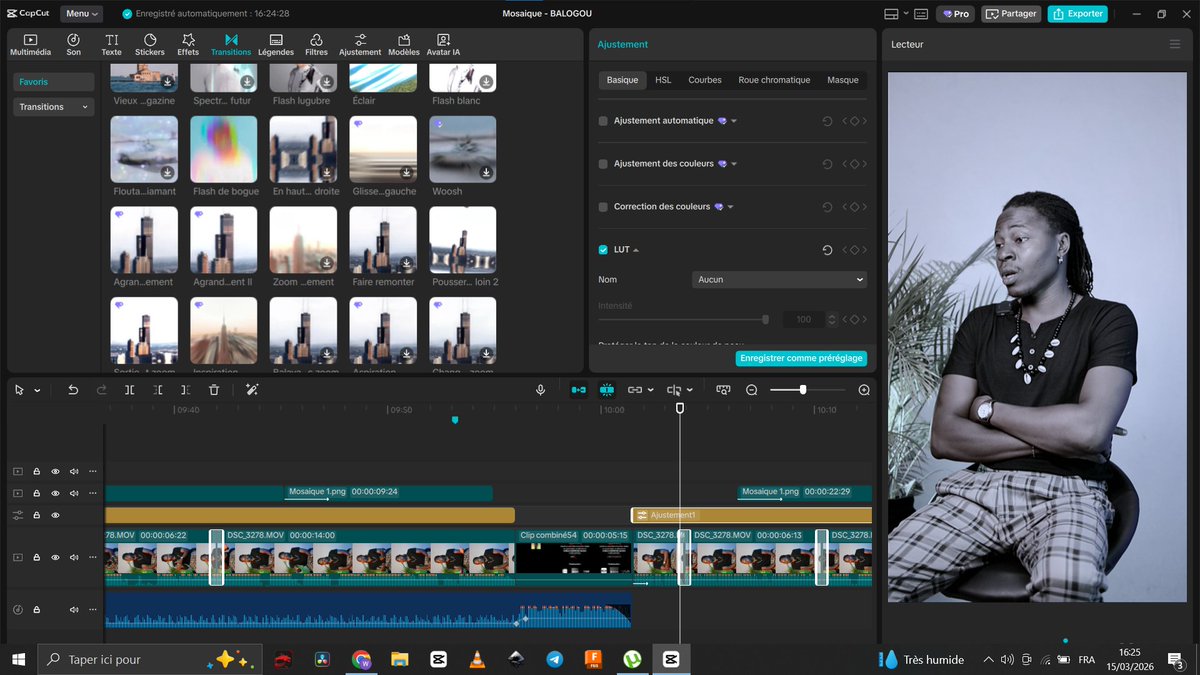Viewport: 1200px width, 675px height.
Task: Click more options dots on DSC_3278 video track
Action: pos(93,557)
